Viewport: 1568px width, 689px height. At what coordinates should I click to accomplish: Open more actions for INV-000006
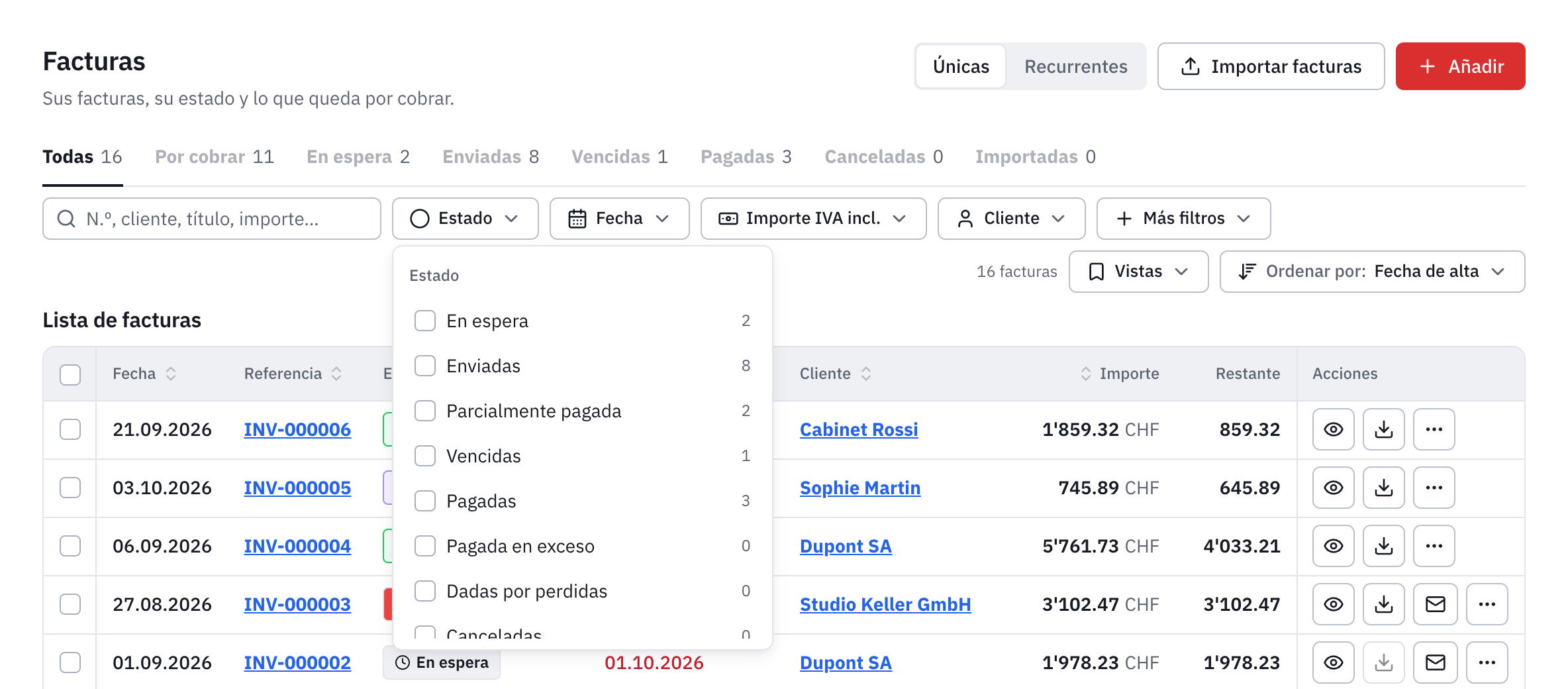[1434, 429]
